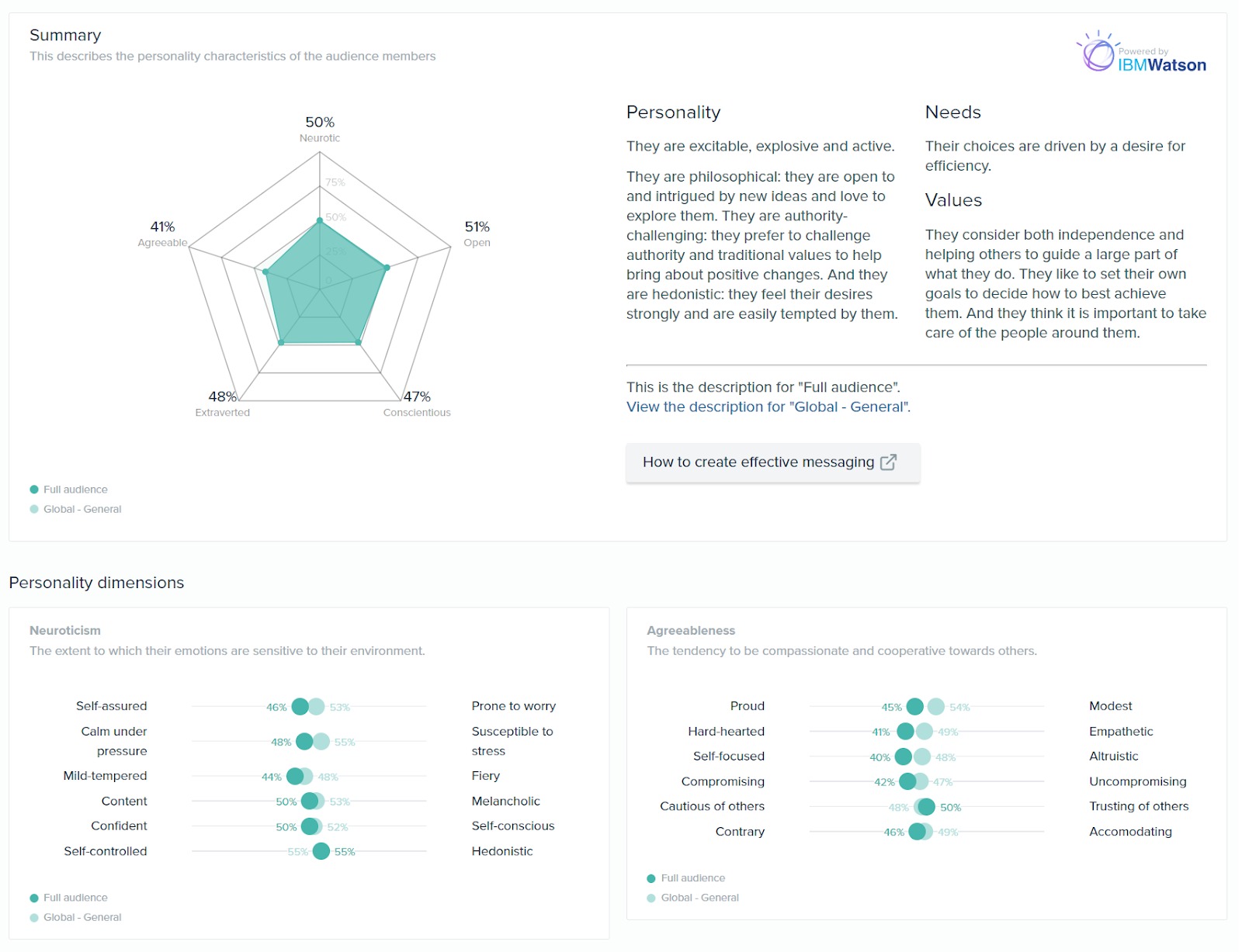Click the 46% Self-assured full audience marker
Image resolution: width=1242 pixels, height=952 pixels.
(300, 707)
